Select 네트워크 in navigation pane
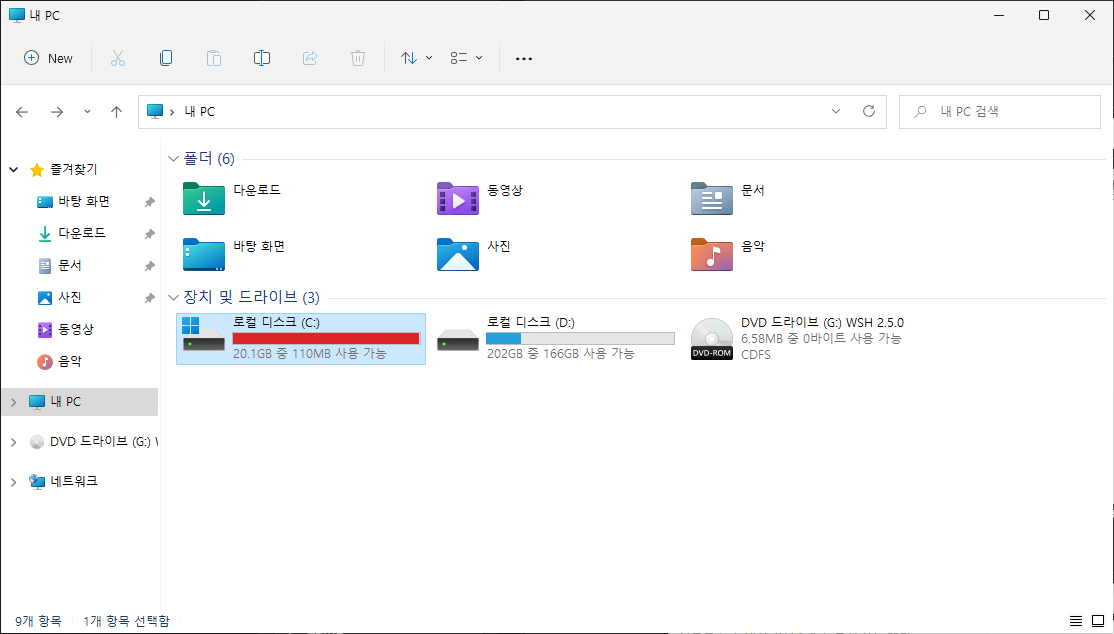 (x=74, y=482)
